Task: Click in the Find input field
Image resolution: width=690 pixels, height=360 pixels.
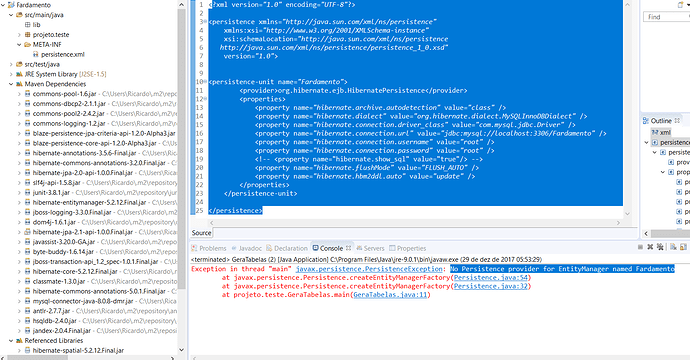Action: coord(666,17)
